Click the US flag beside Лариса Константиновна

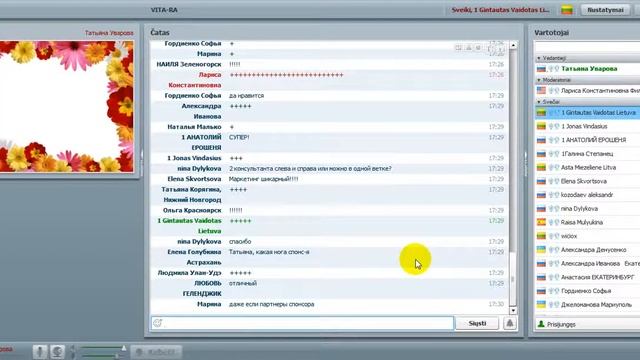tap(541, 91)
